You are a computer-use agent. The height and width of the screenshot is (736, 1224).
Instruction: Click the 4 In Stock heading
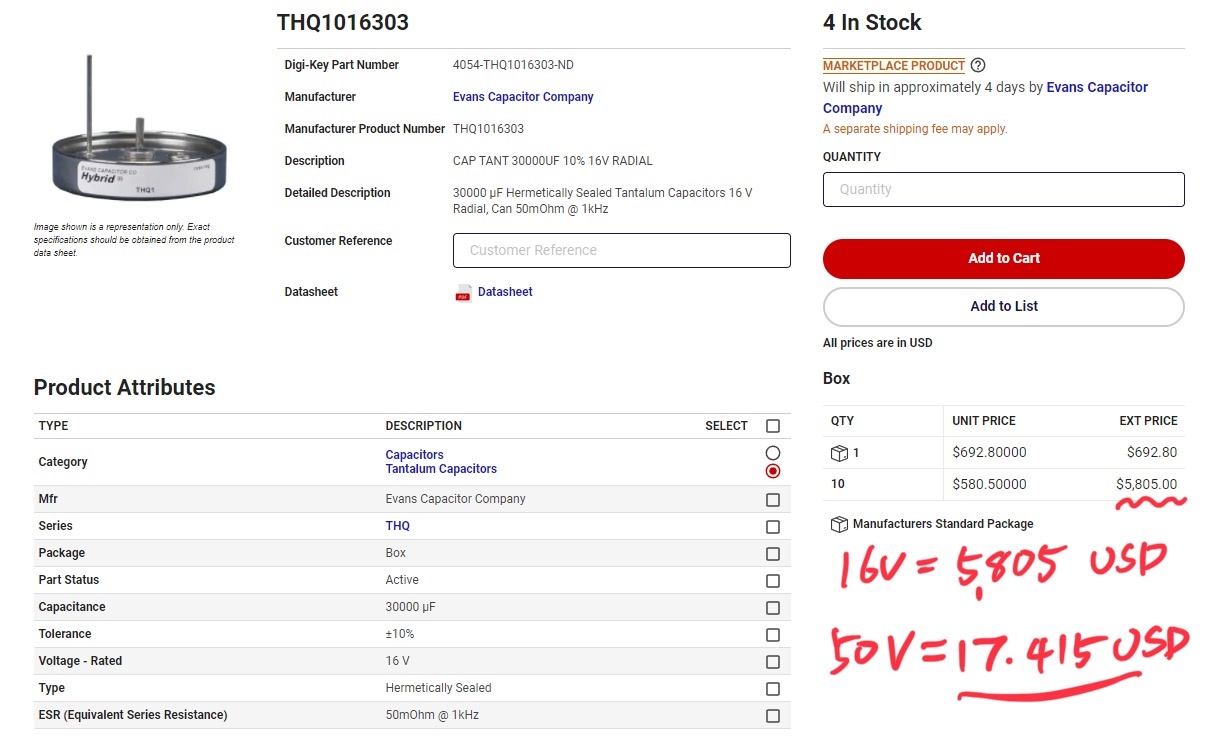(x=872, y=23)
